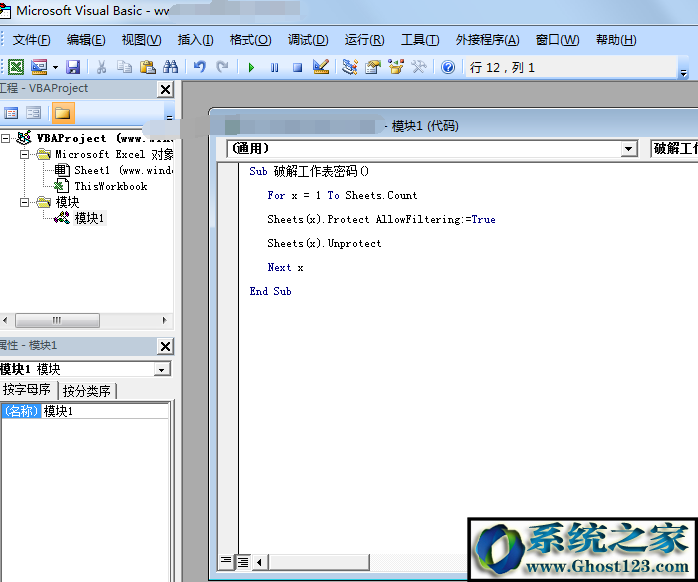The width and height of the screenshot is (698, 582).
Task: Toggle Procedure View button
Action: coord(226,561)
